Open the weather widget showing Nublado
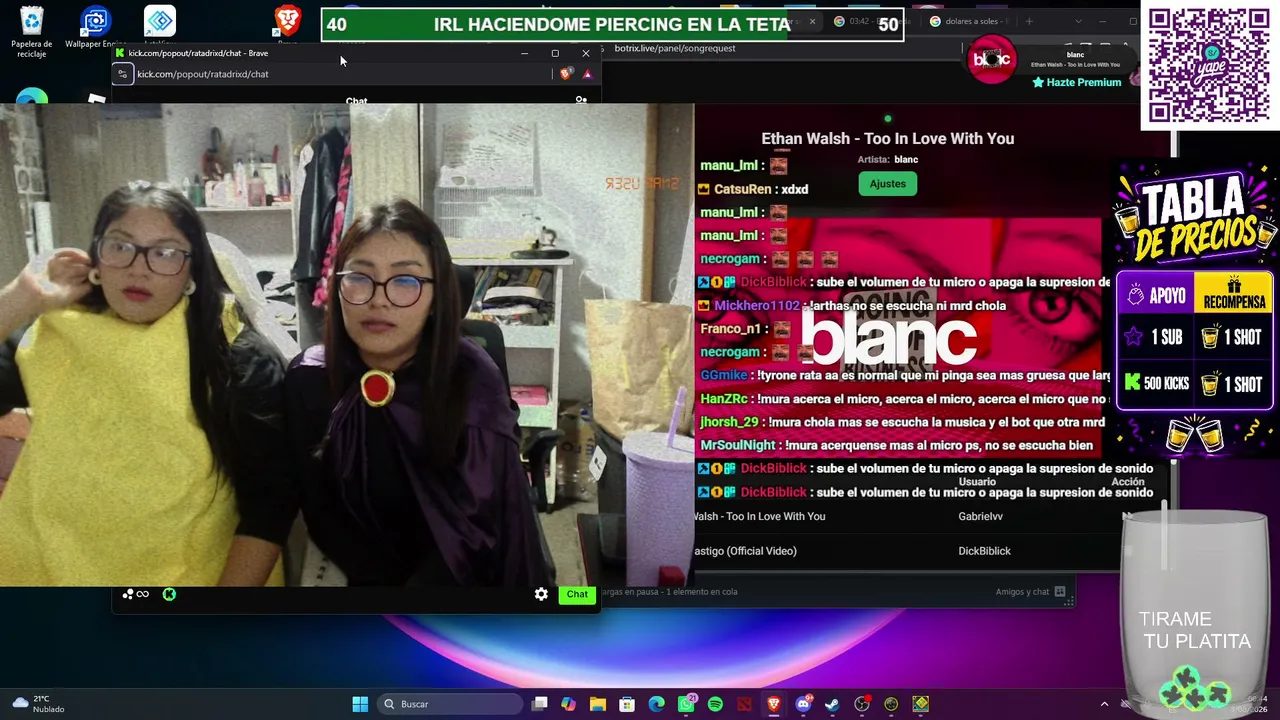 (38, 704)
